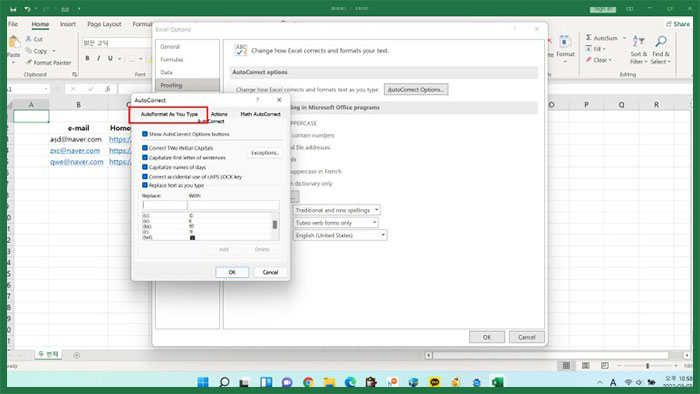This screenshot has width=700, height=394.
Task: Click the Undo arrow in quick access toolbar
Action: click(27, 9)
